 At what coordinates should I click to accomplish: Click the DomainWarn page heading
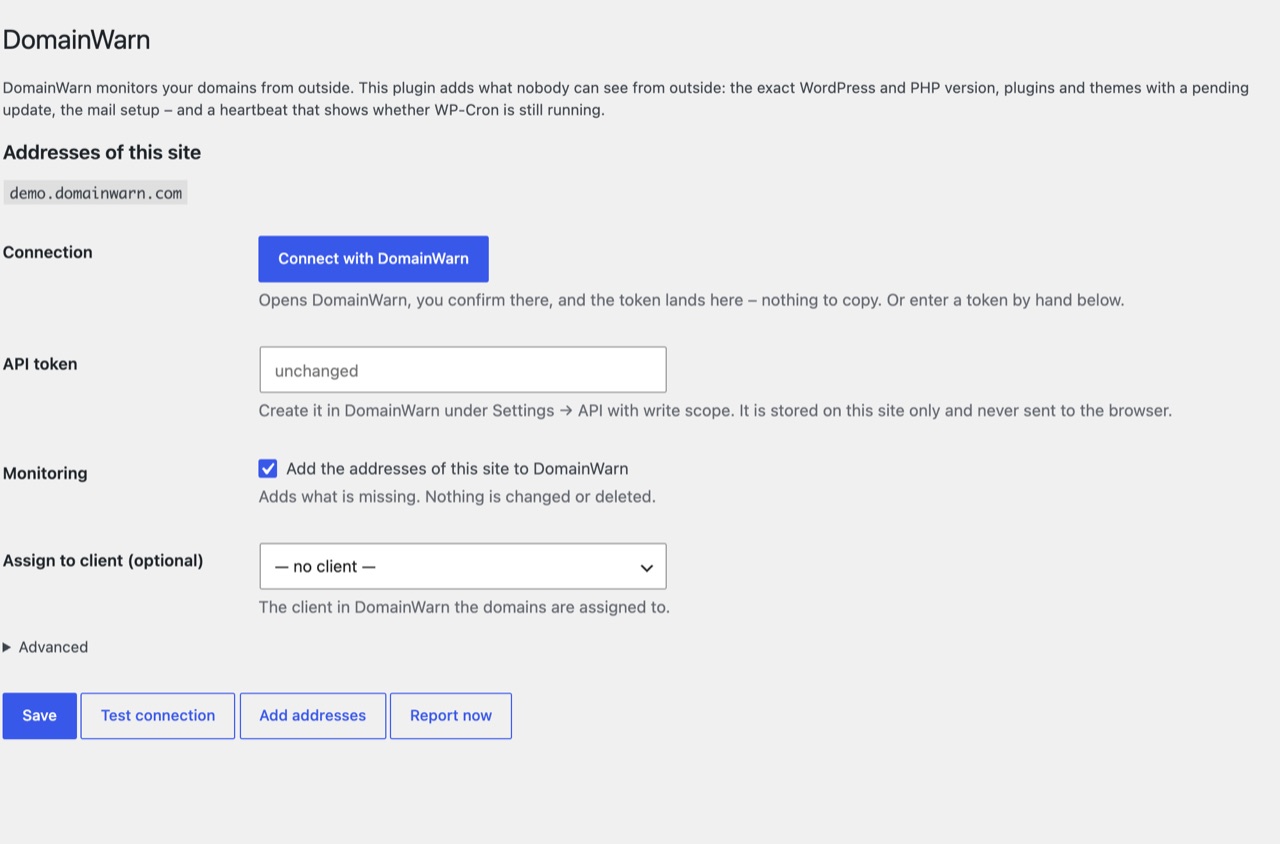point(76,40)
